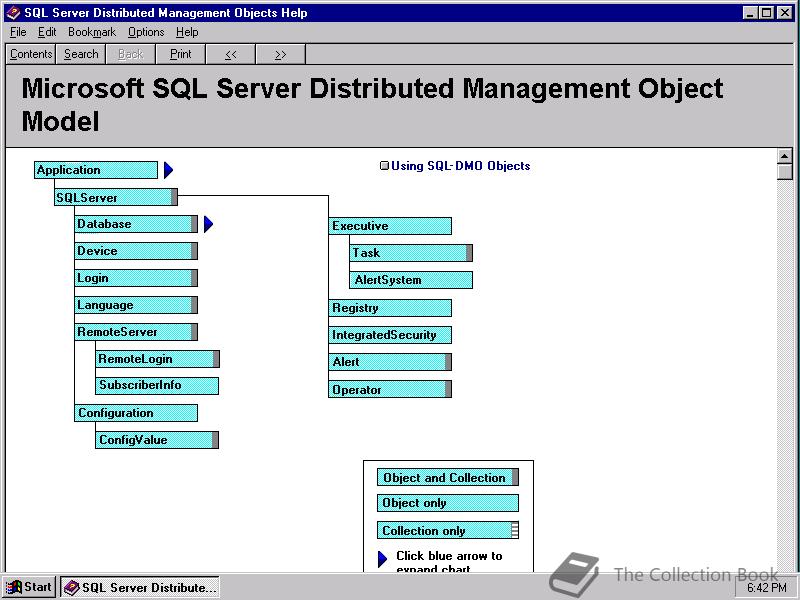Open the Bookmark menu
The image size is (800, 600).
pyautogui.click(x=92, y=32)
